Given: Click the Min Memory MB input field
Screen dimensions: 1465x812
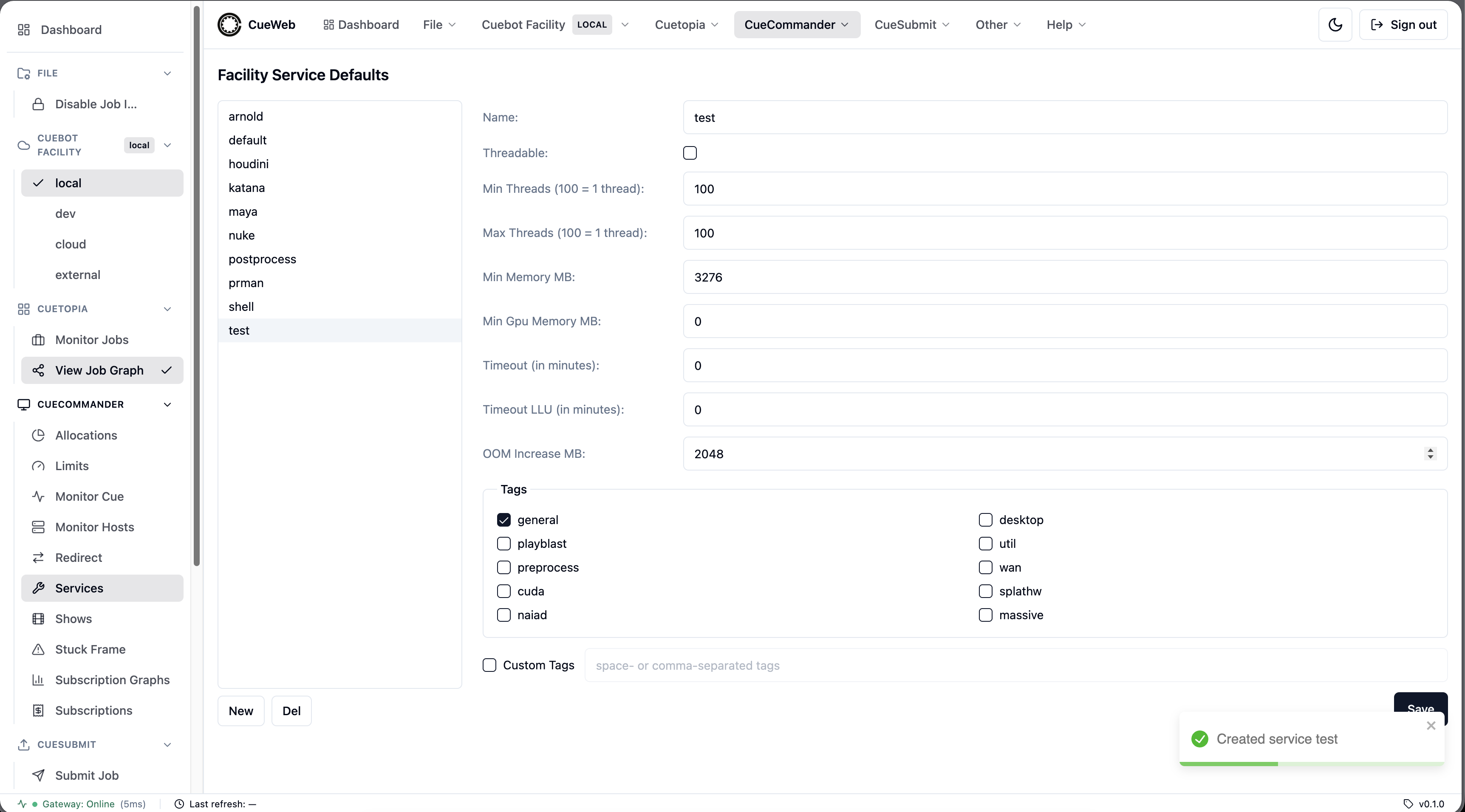Looking at the screenshot, I should click(x=1065, y=277).
